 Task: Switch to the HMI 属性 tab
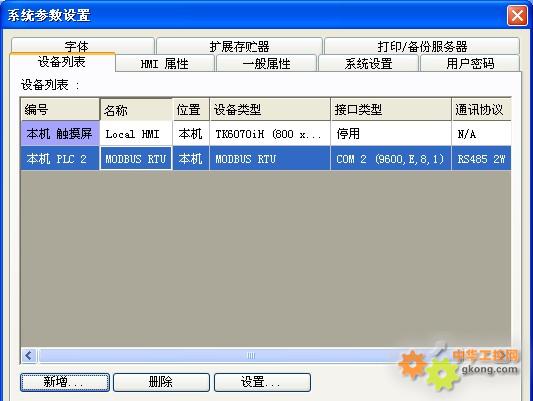[x=165, y=63]
